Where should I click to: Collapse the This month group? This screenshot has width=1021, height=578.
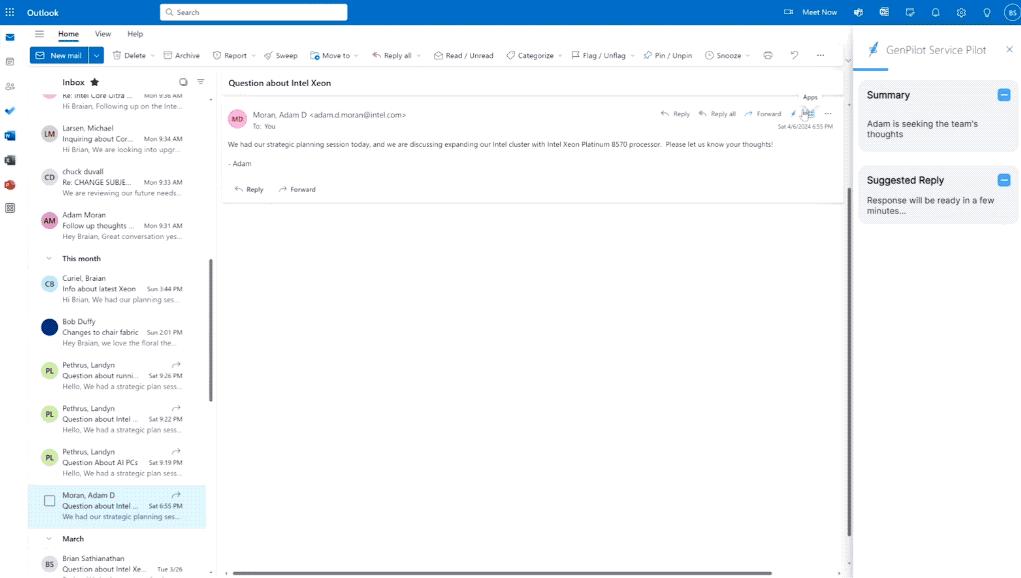coord(49,258)
